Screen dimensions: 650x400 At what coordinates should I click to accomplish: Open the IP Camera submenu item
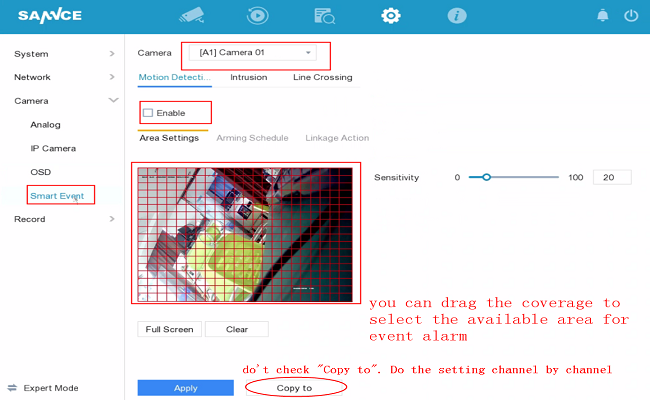click(x=53, y=148)
